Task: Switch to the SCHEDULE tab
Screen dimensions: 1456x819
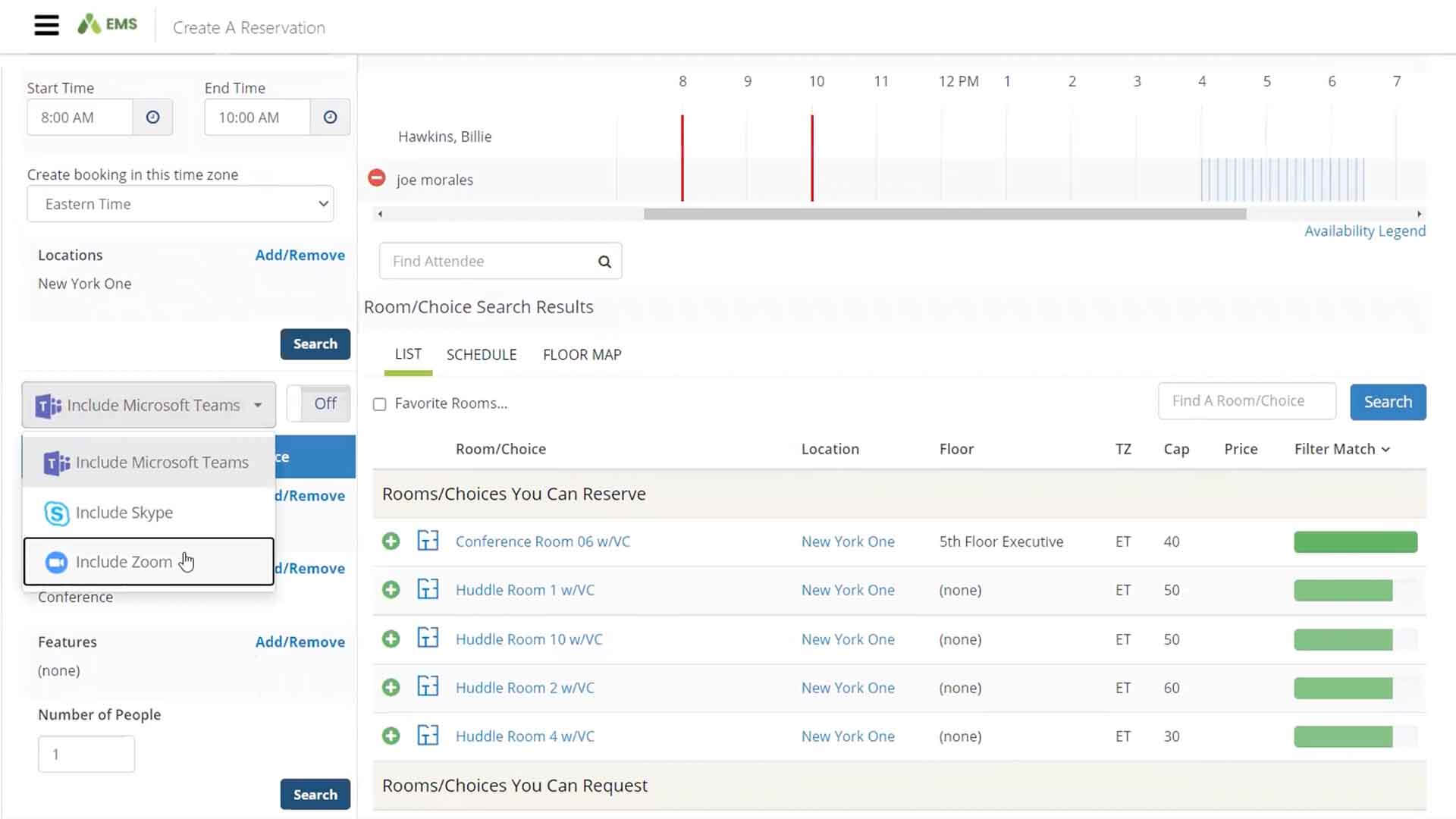Action: 481,354
